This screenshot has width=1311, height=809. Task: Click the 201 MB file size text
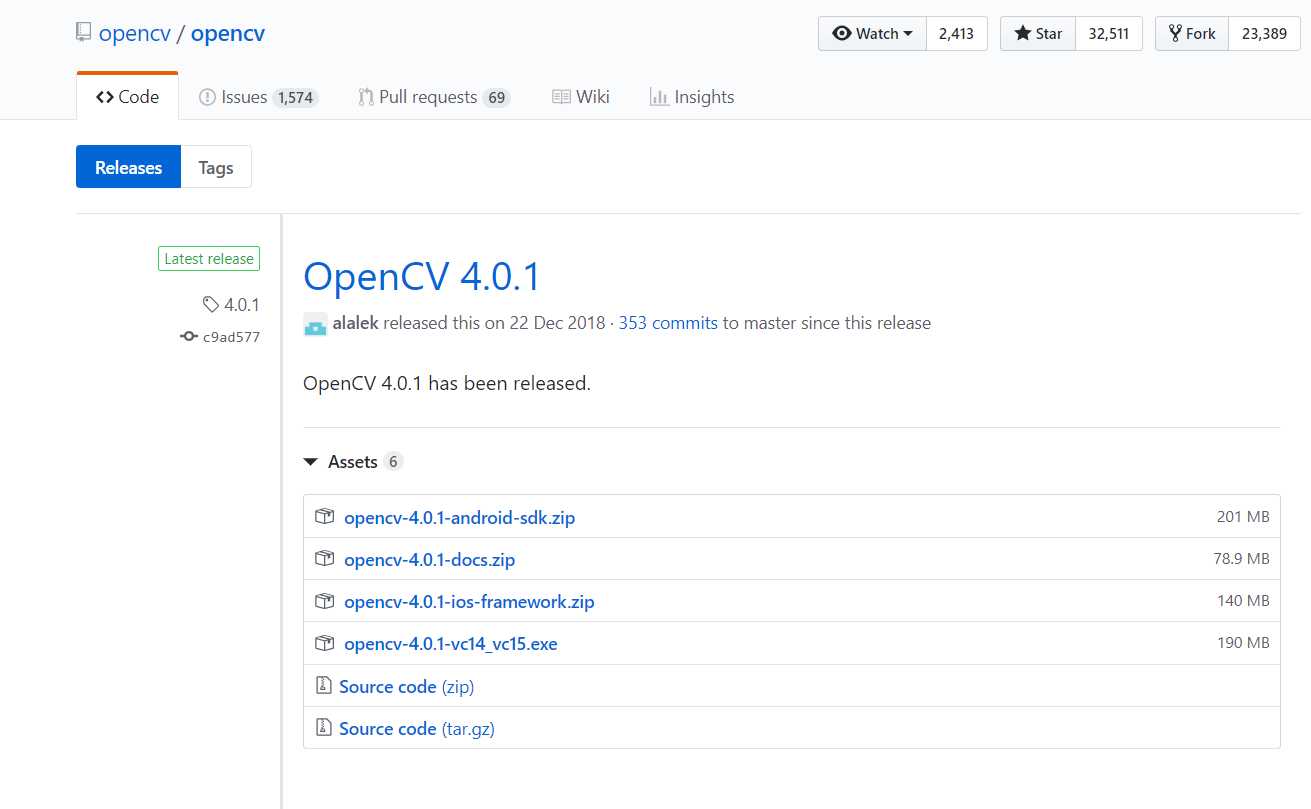[1243, 517]
